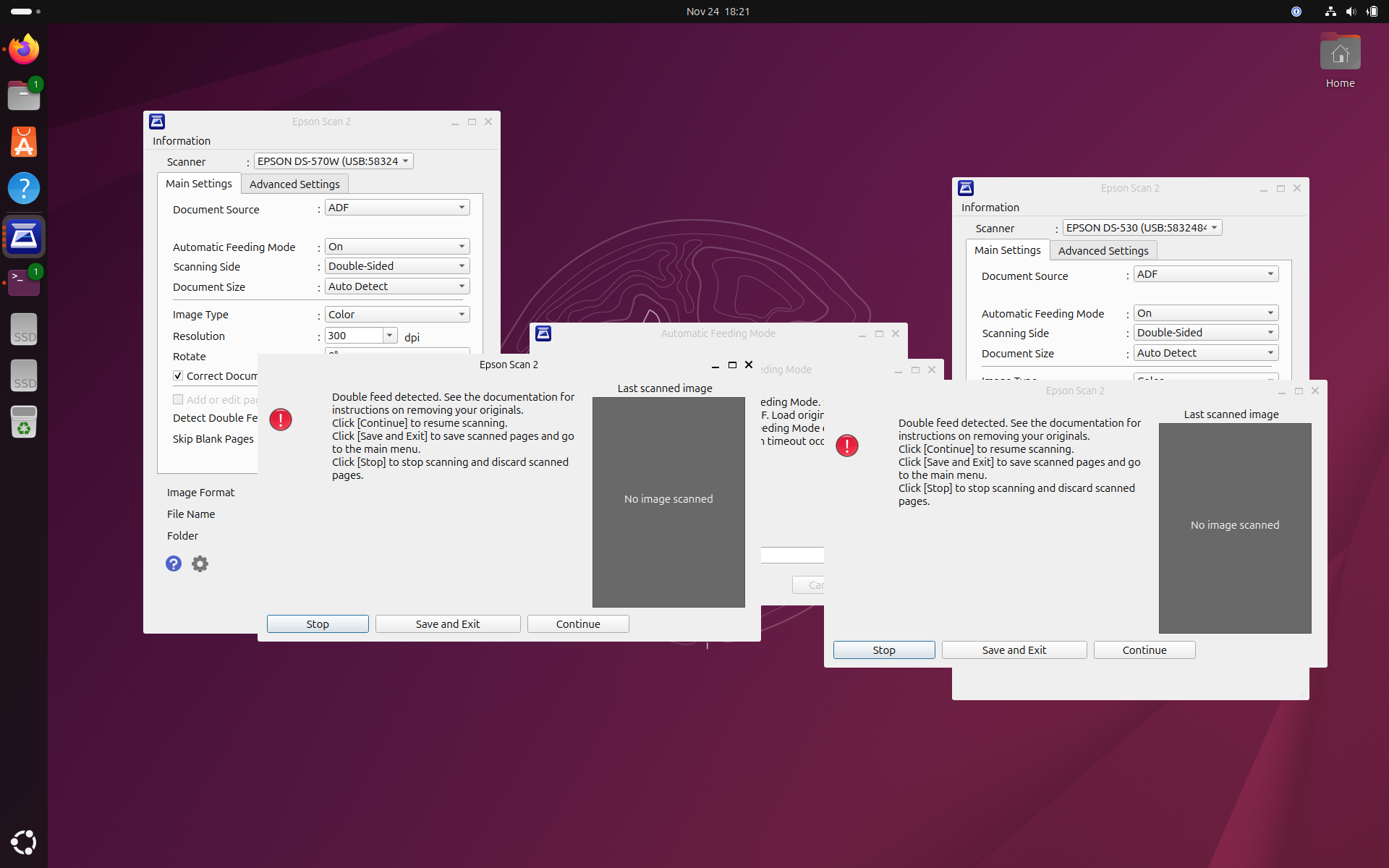Switch to Advanced Settings tab in DS-570W window
Image resolution: width=1389 pixels, height=868 pixels.
pyautogui.click(x=294, y=184)
